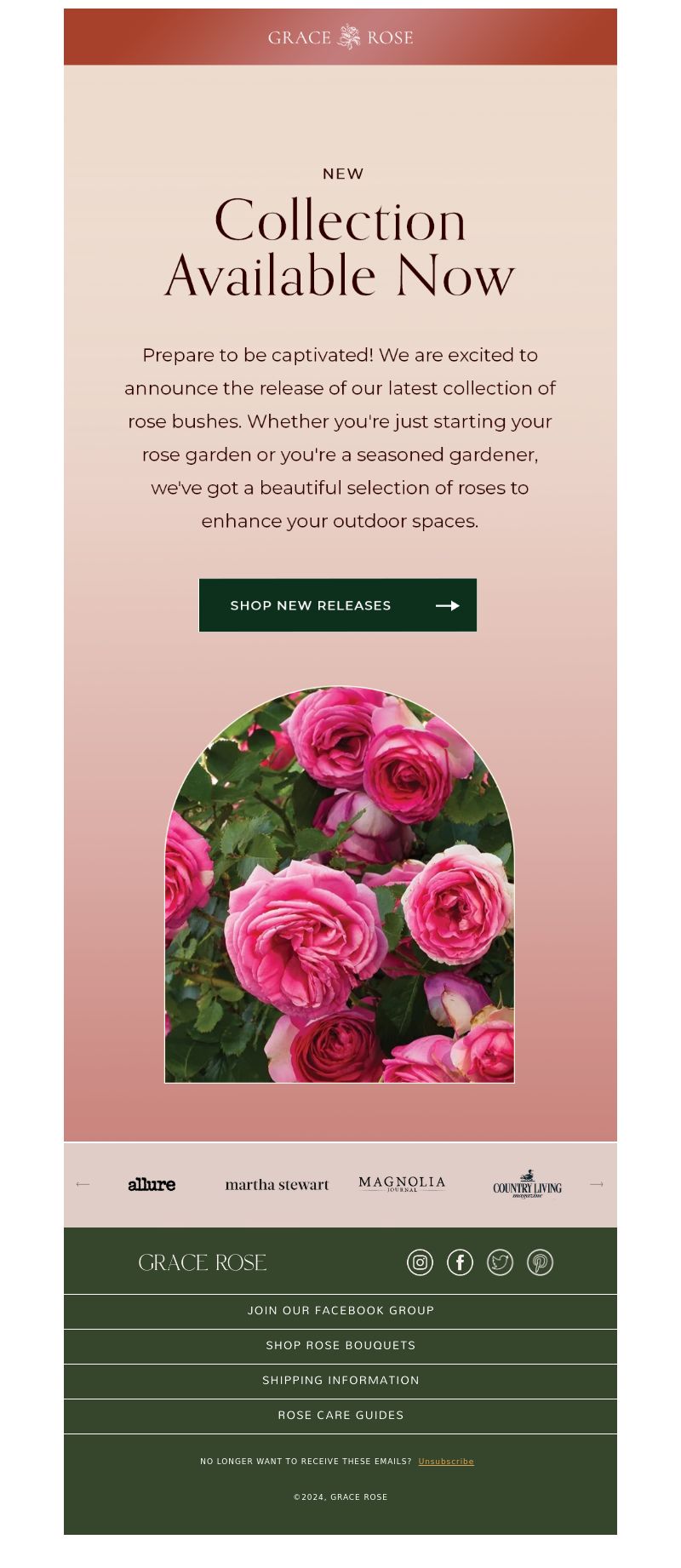Advance press logos with right arrow
681x1568 pixels.
(x=597, y=1184)
